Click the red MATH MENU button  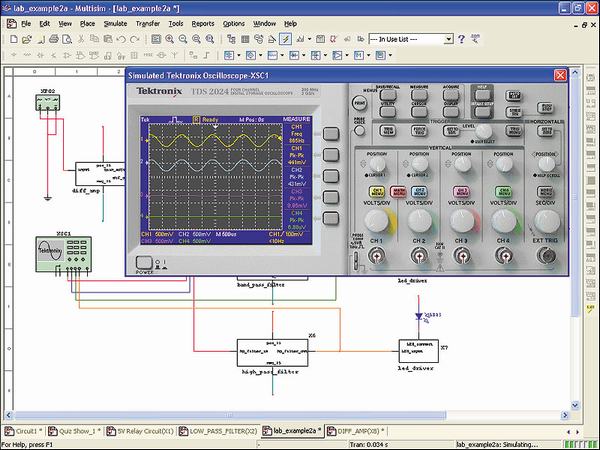[397, 190]
